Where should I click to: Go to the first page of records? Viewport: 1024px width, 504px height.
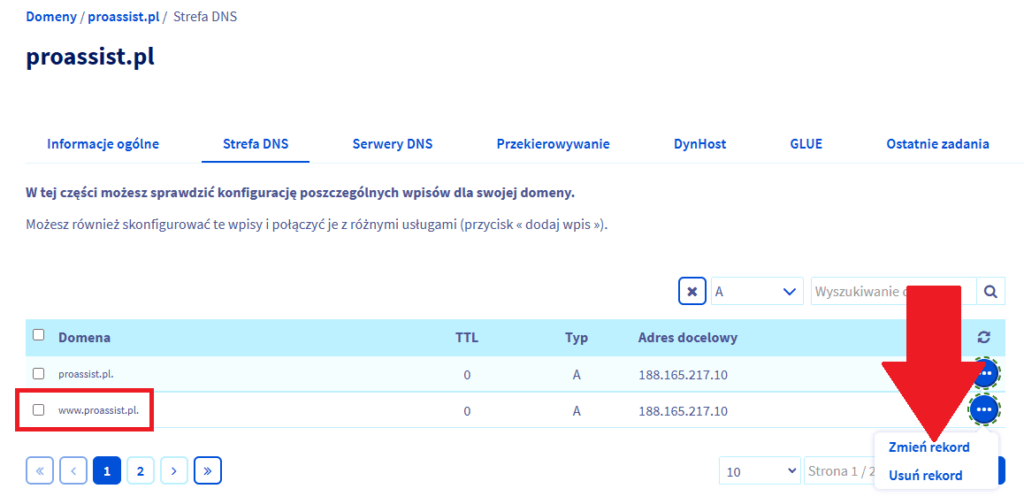pyautogui.click(x=42, y=470)
